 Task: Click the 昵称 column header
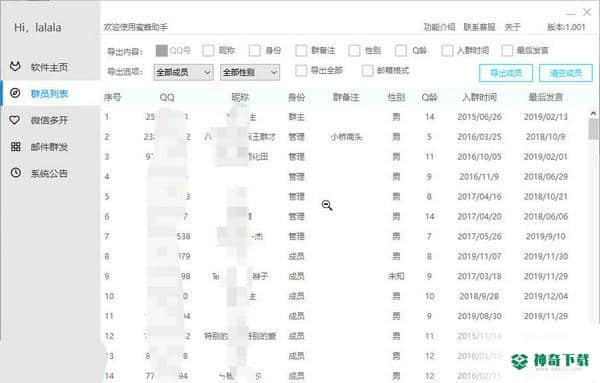240,97
